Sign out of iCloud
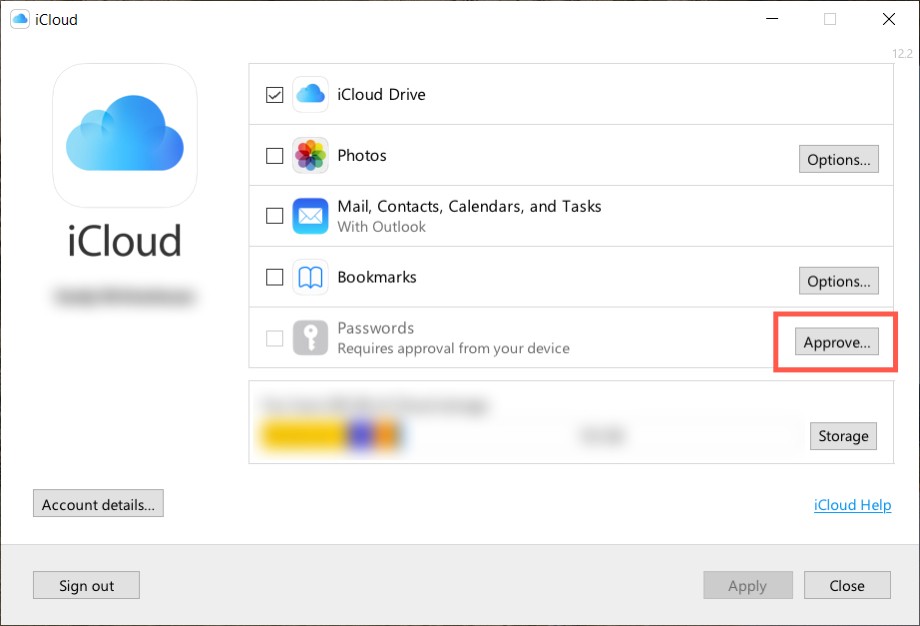Image resolution: width=920 pixels, height=626 pixels. (86, 585)
